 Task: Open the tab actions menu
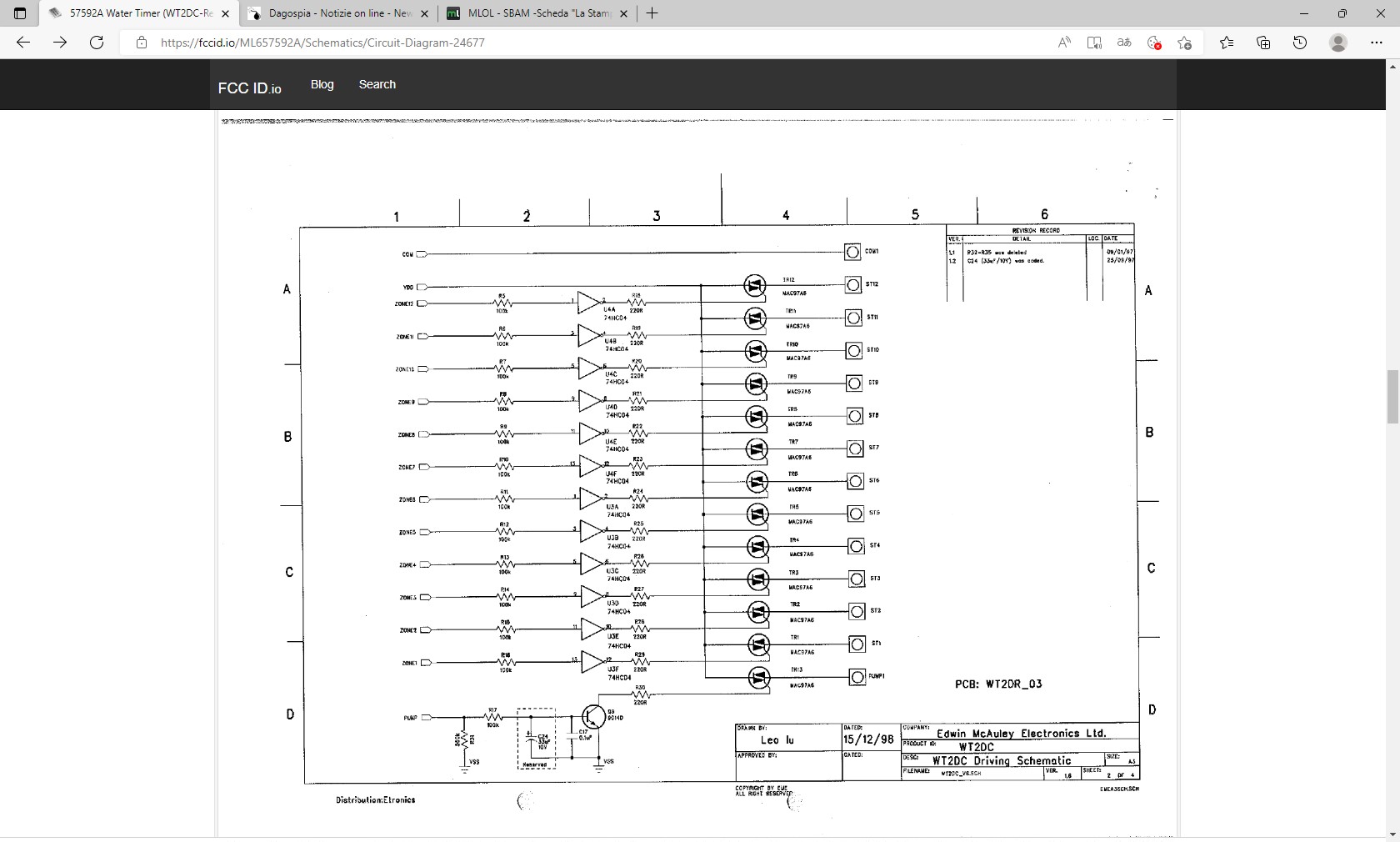click(20, 13)
